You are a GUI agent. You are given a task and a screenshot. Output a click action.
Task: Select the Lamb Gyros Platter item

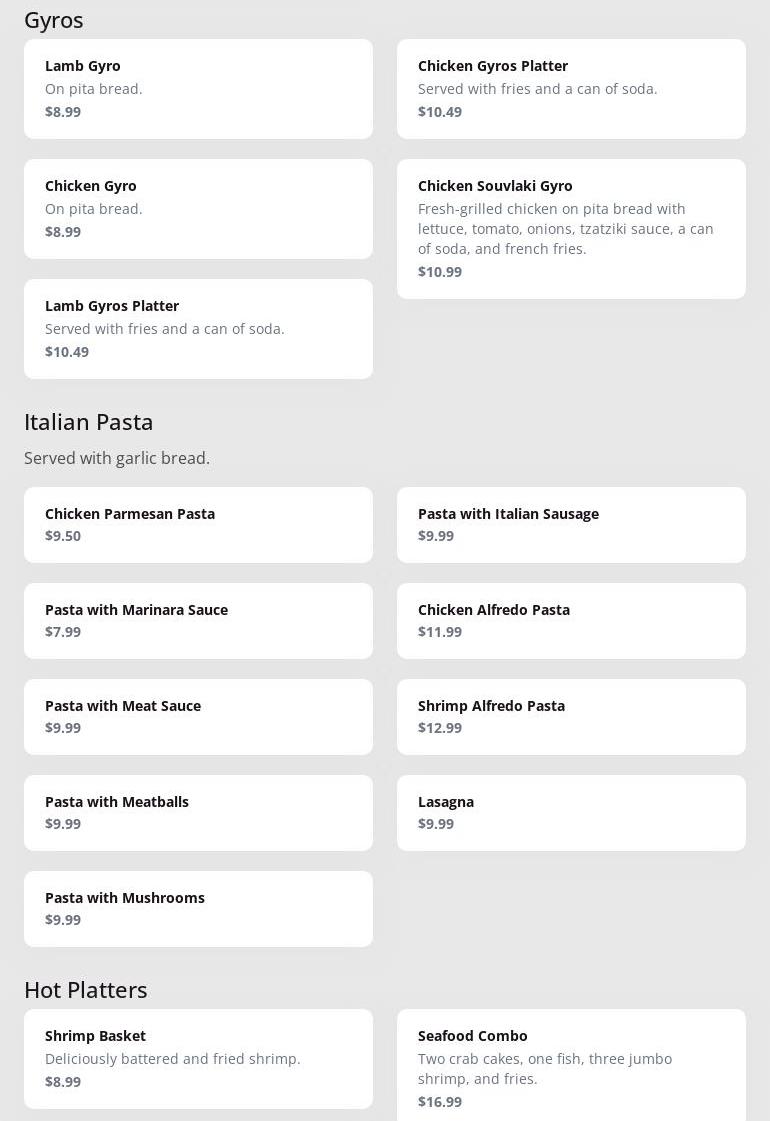click(198, 329)
